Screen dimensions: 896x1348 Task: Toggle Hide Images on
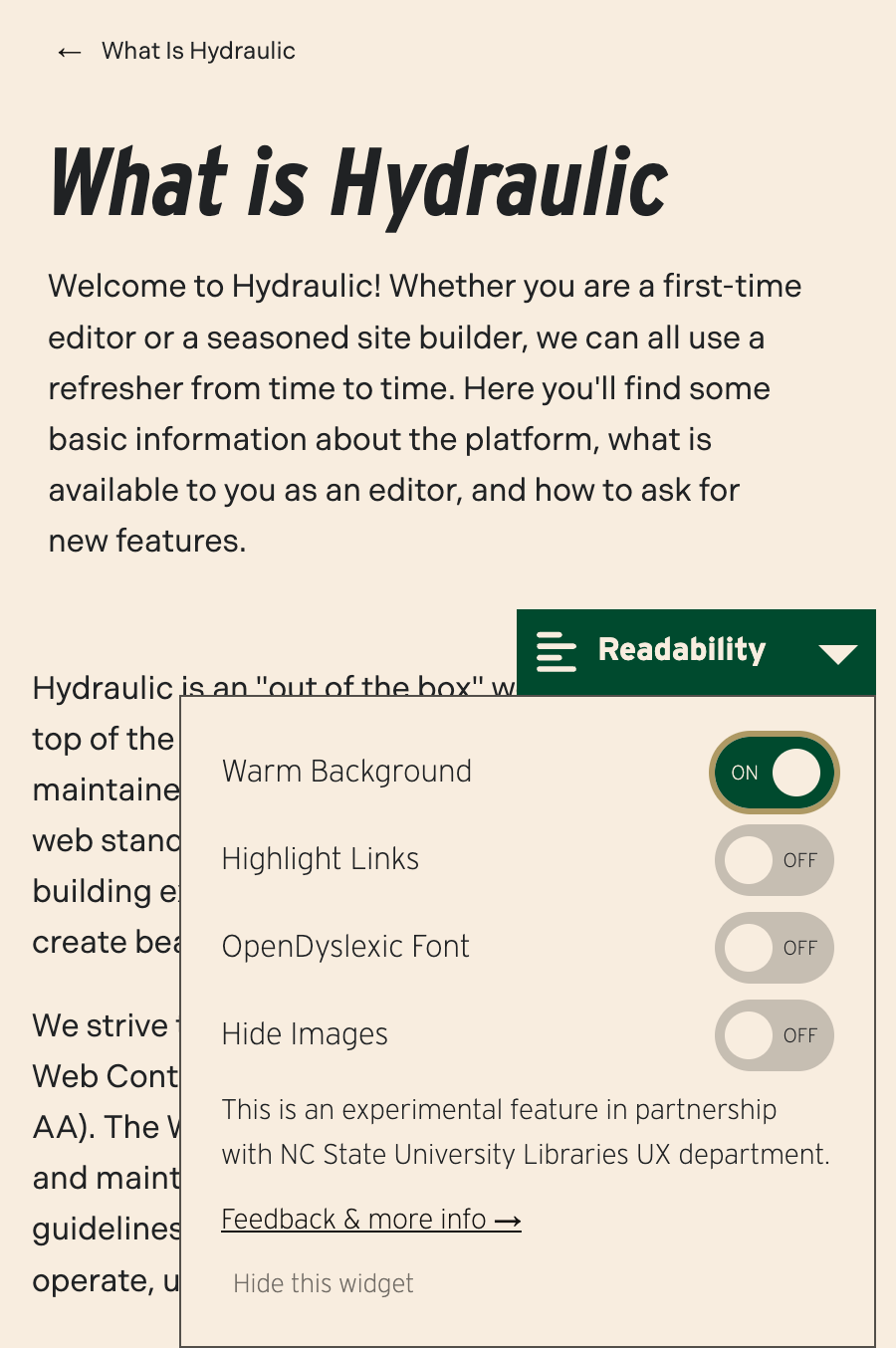point(775,1035)
